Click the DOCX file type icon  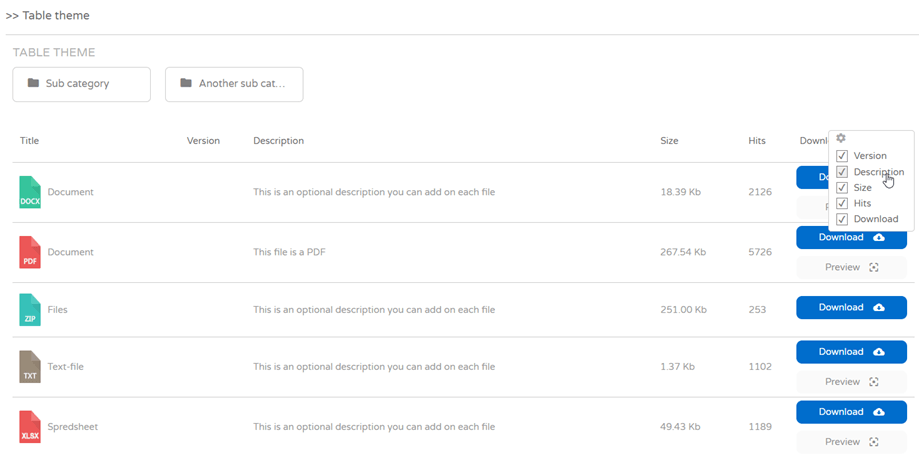pos(30,192)
